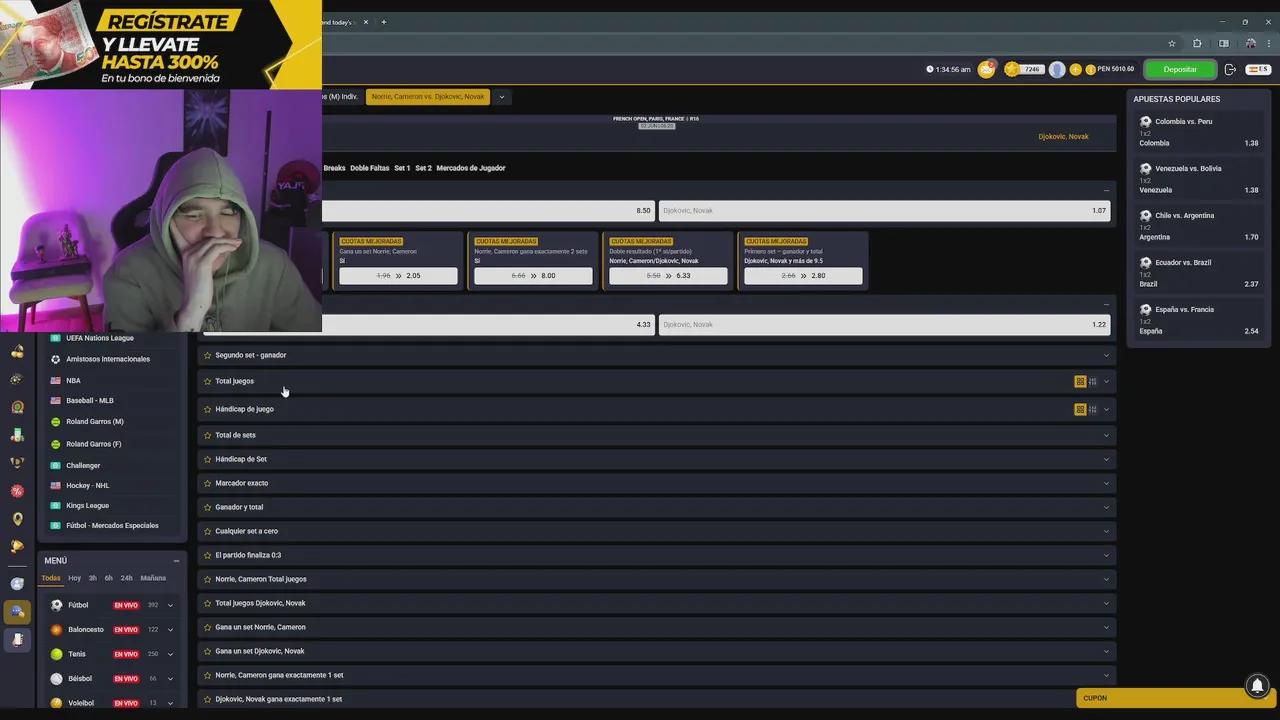The image size is (1280, 720).
Task: Expand Gana un set Djokovic, Novak row
Action: (657, 651)
